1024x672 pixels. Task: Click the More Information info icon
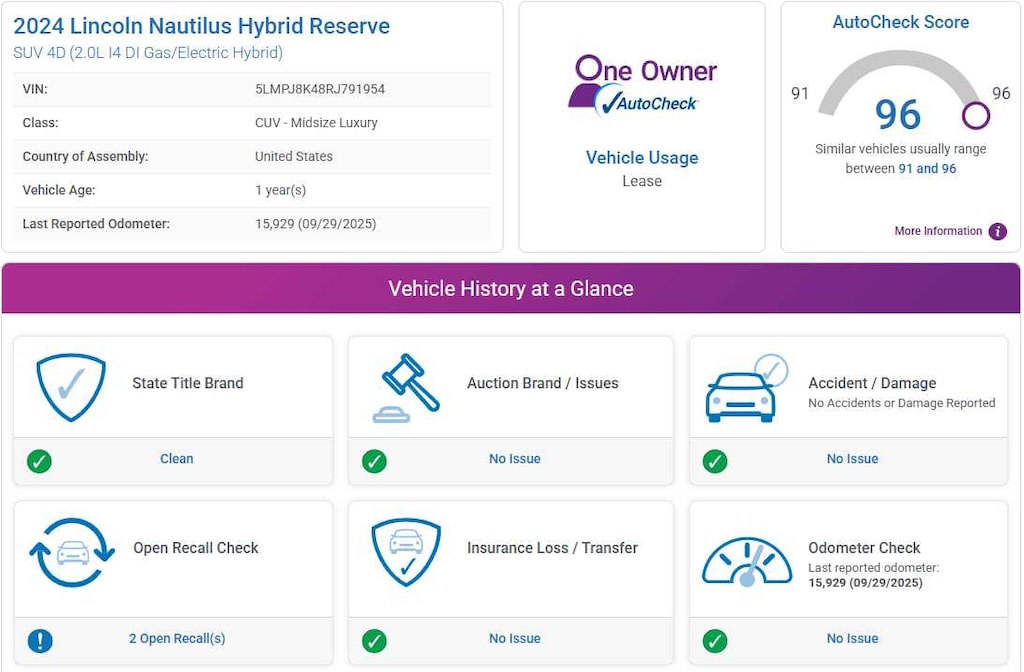click(997, 231)
